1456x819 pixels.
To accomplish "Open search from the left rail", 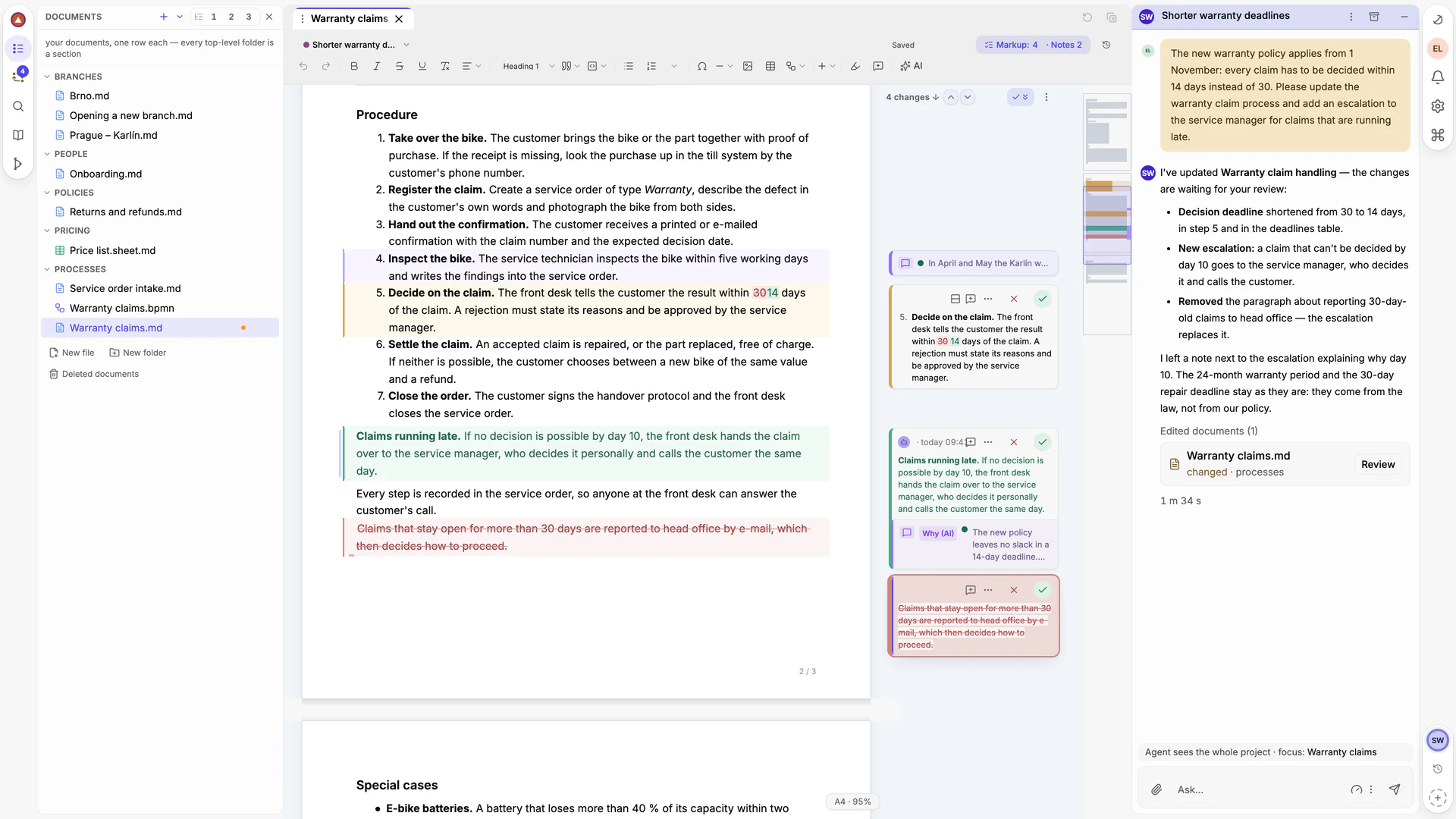I will [18, 106].
